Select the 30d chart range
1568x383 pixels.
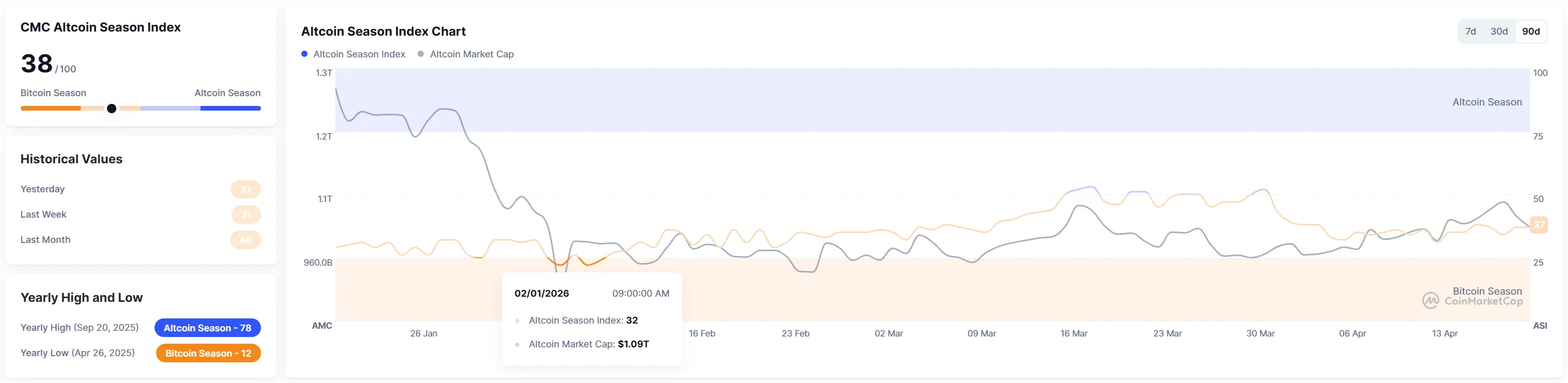[1499, 32]
